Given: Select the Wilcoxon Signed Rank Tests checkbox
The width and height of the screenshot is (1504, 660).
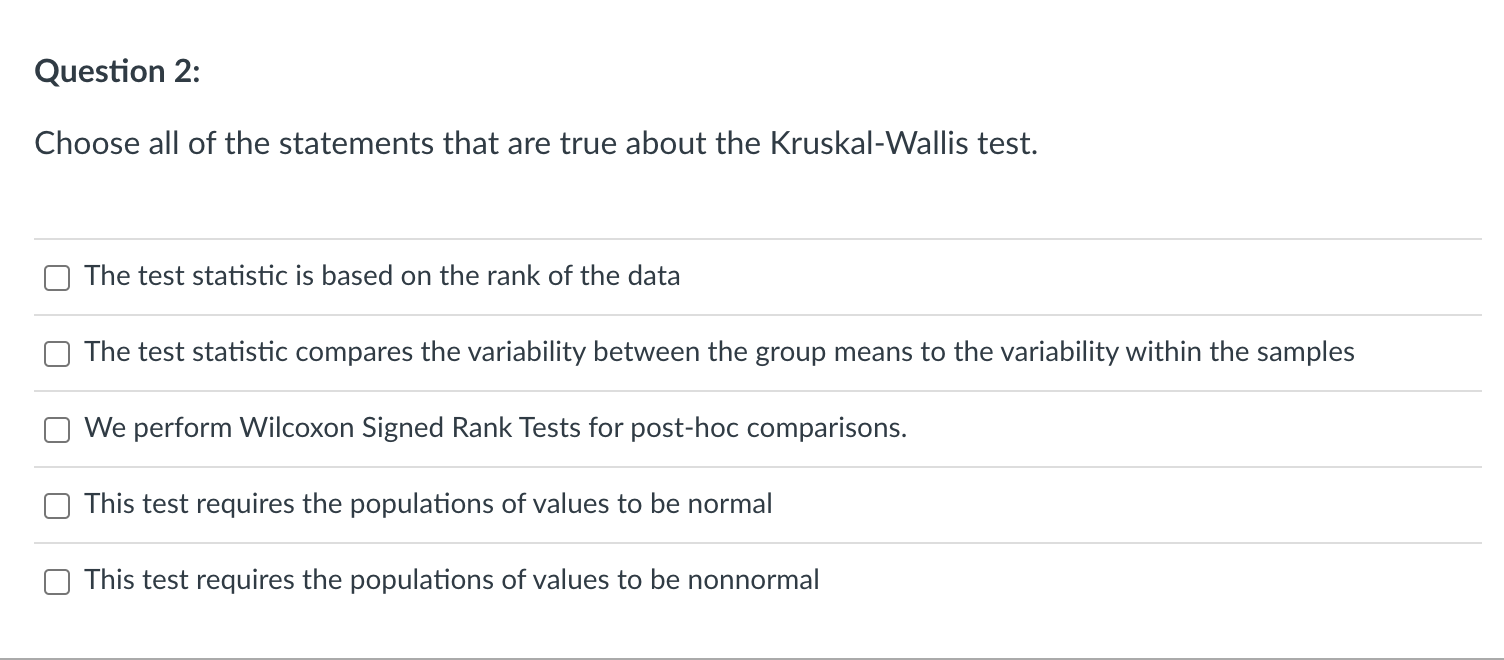Looking at the screenshot, I should (56, 429).
